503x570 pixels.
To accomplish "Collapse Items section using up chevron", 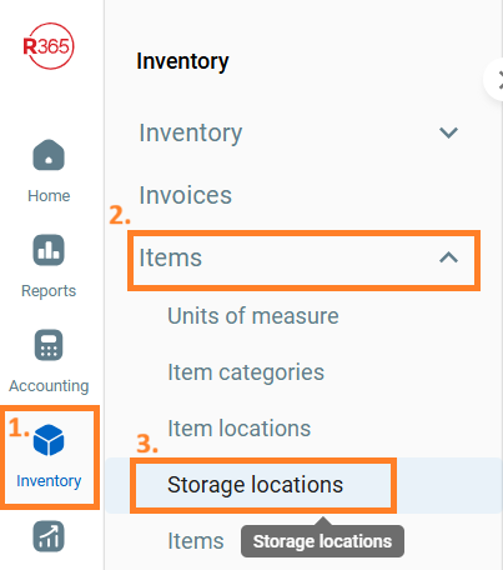I will 449,258.
